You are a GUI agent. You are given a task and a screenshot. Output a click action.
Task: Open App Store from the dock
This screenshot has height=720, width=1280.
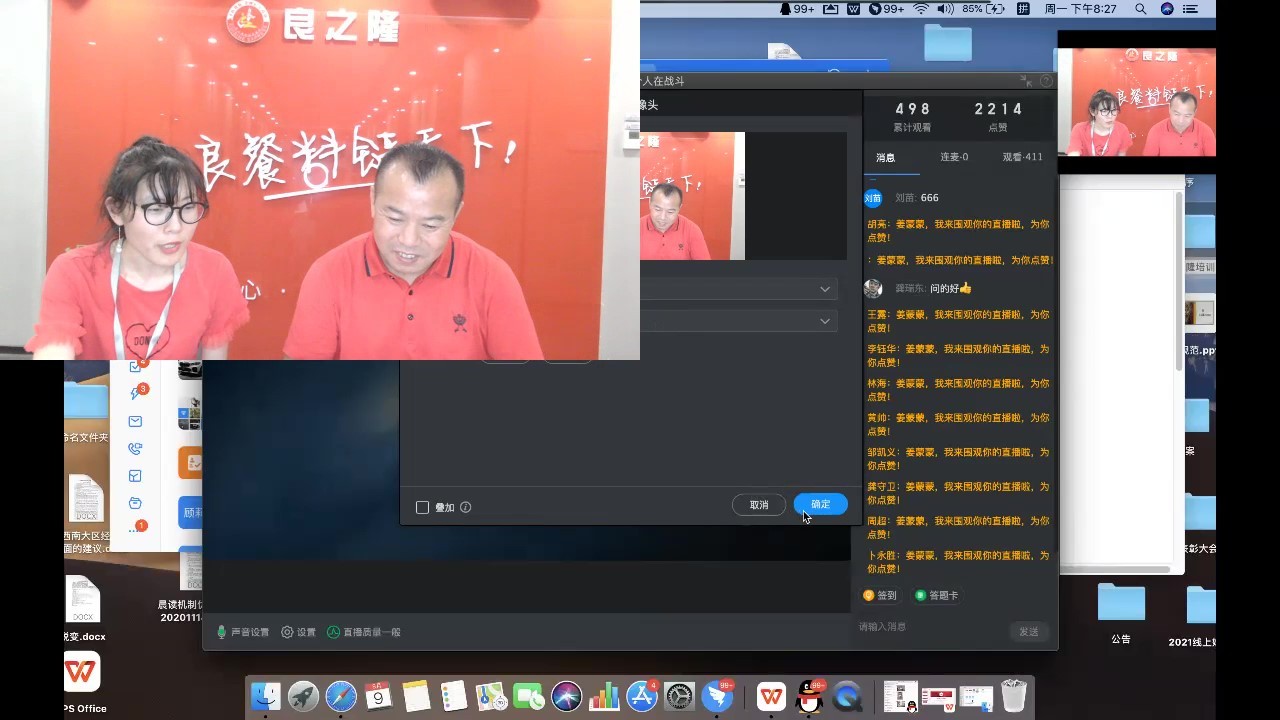click(x=642, y=696)
